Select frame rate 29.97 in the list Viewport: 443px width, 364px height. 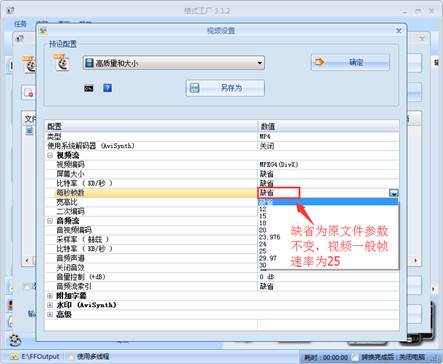[x=268, y=258]
